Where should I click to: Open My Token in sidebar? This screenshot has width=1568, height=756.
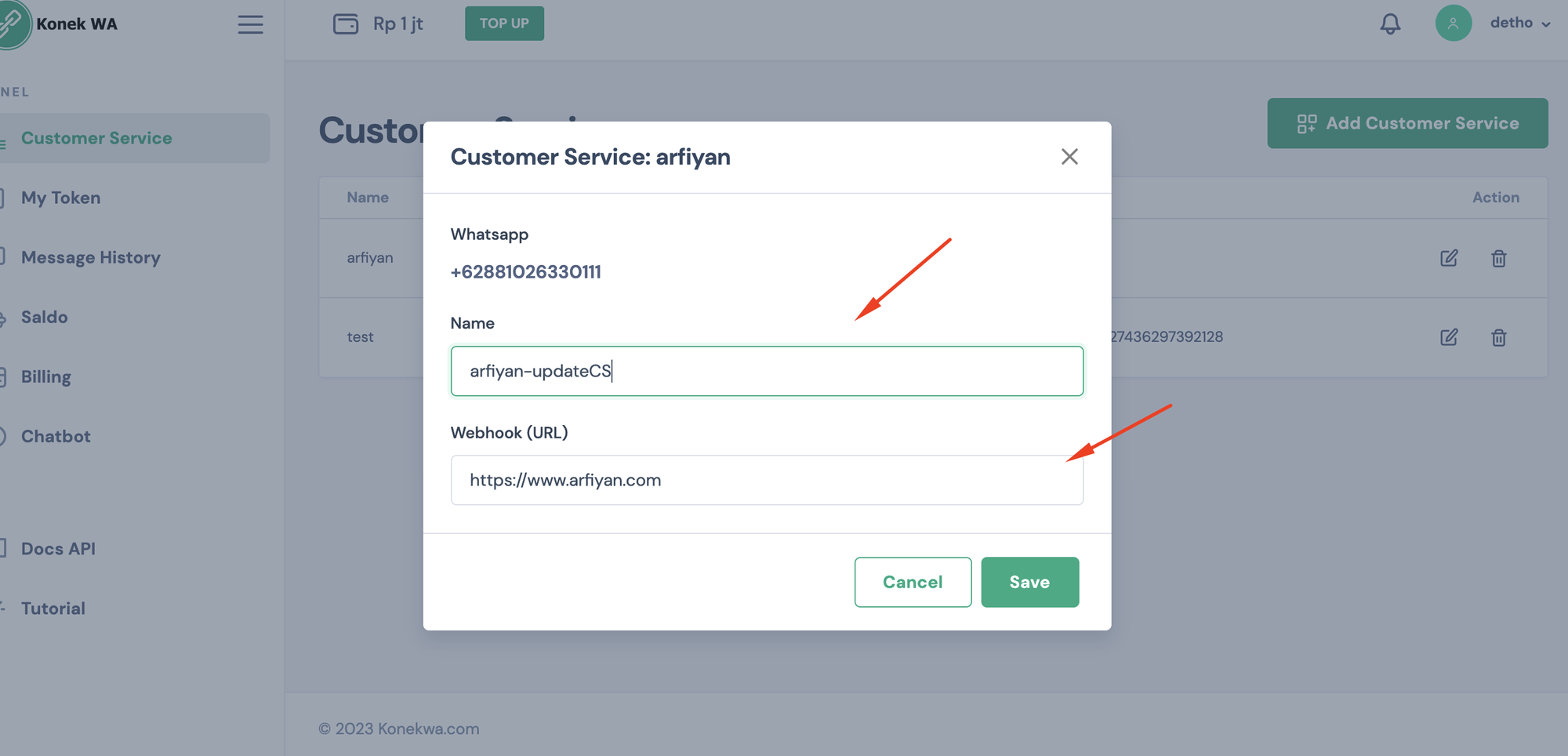click(x=60, y=198)
